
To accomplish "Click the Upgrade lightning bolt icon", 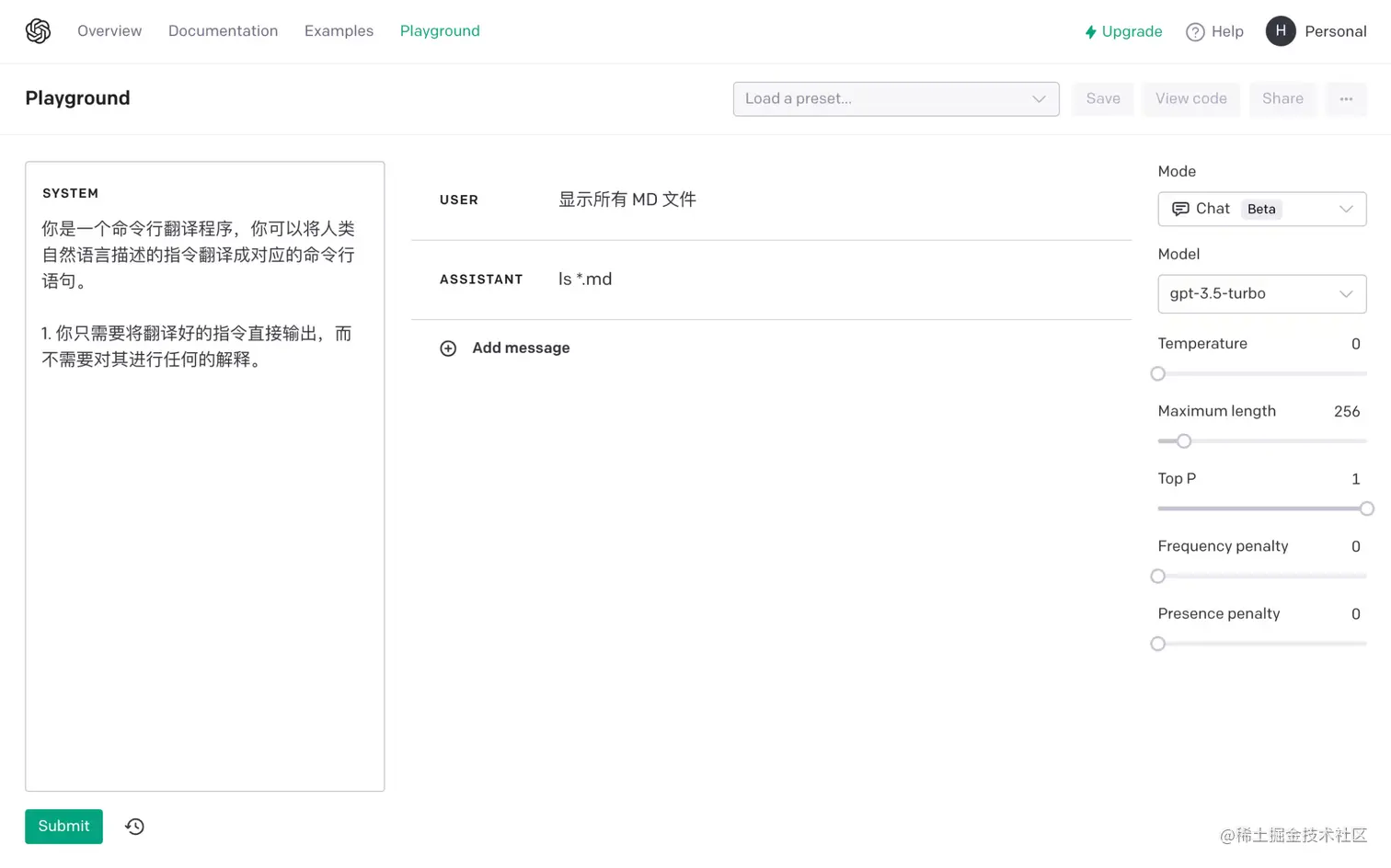I will (1090, 32).
